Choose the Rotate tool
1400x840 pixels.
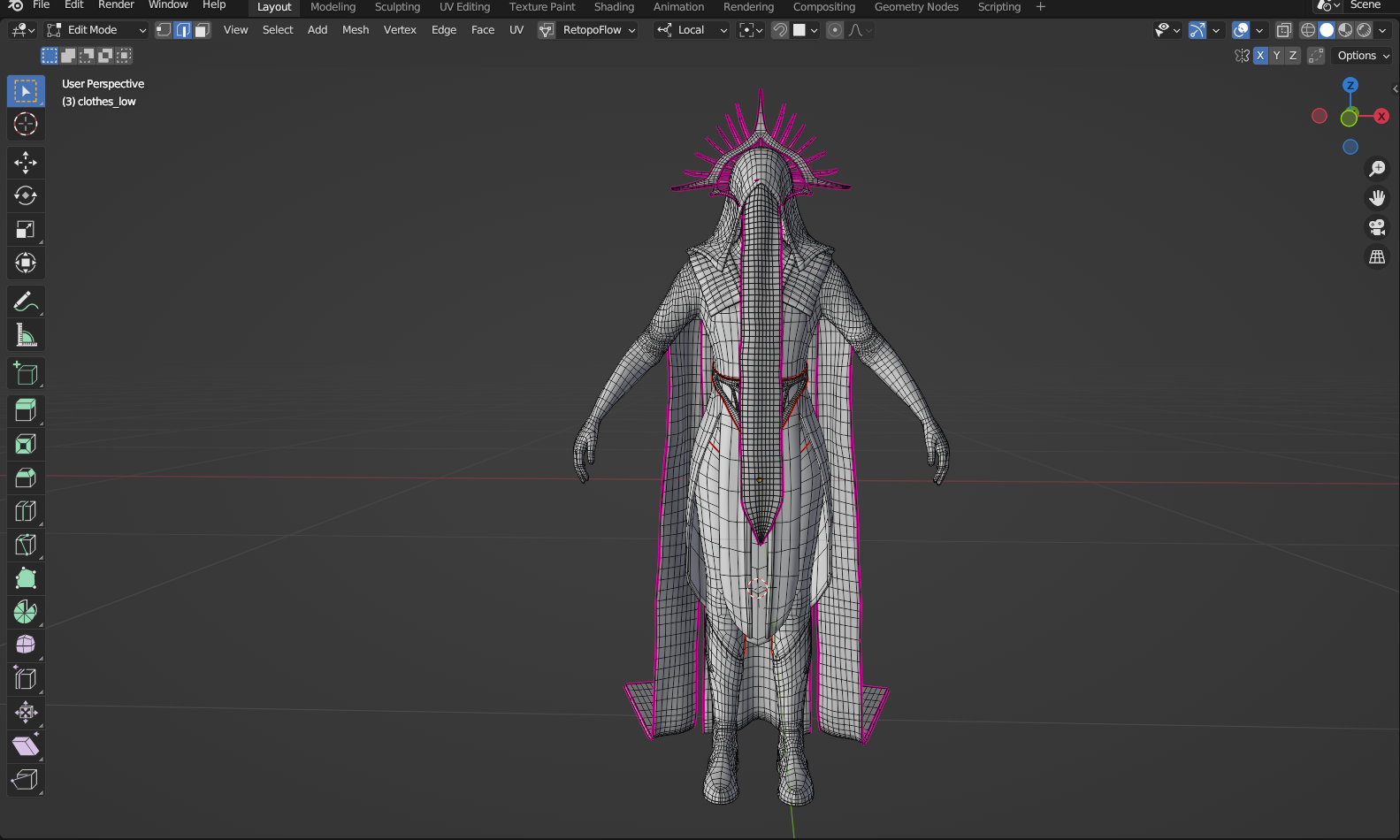click(26, 195)
